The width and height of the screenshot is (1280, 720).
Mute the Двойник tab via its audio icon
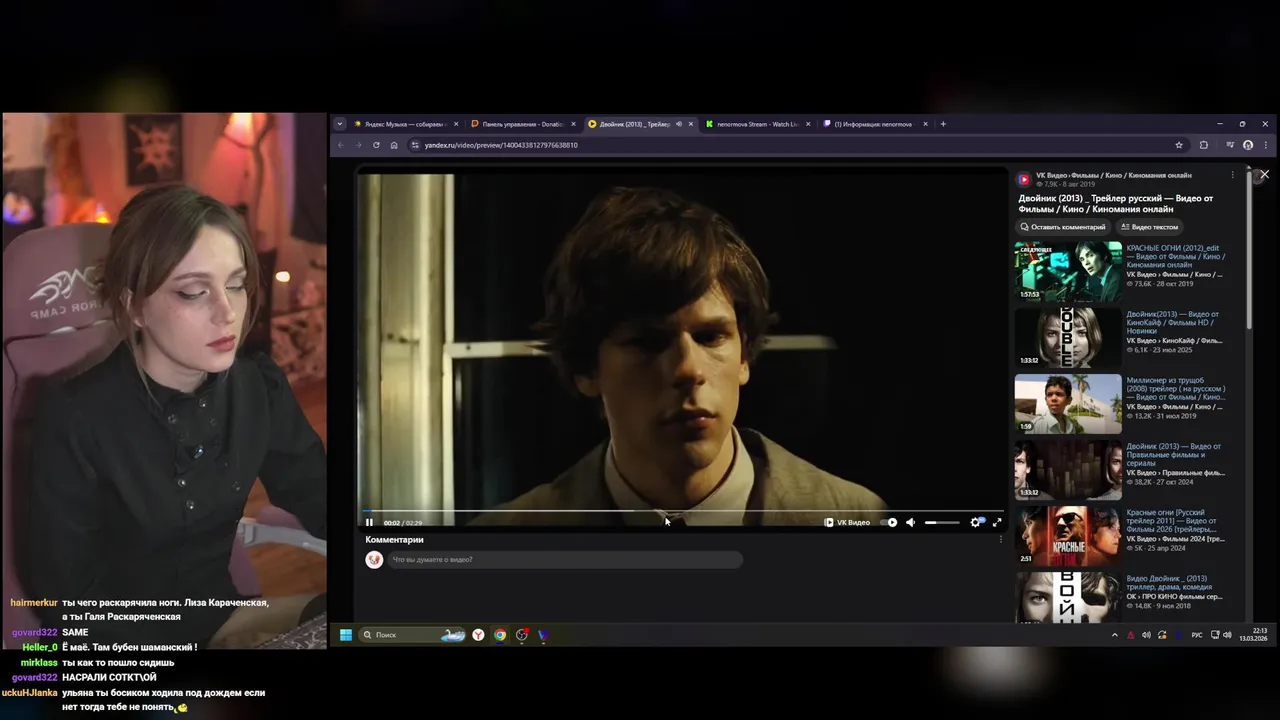click(x=679, y=124)
